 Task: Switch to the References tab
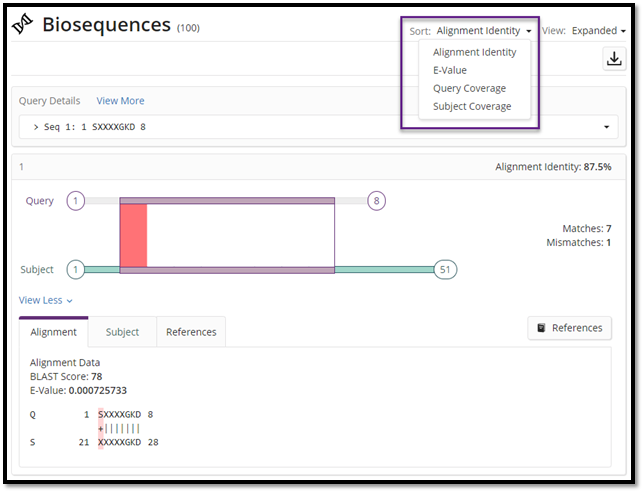click(191, 332)
